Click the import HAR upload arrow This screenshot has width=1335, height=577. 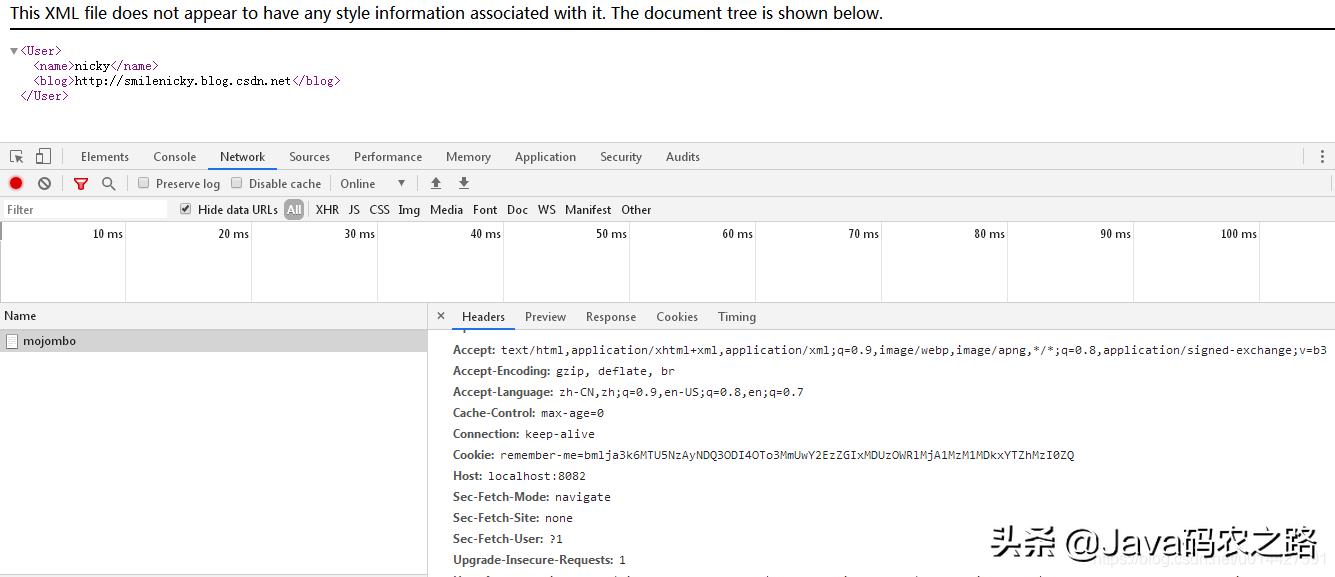pos(436,184)
